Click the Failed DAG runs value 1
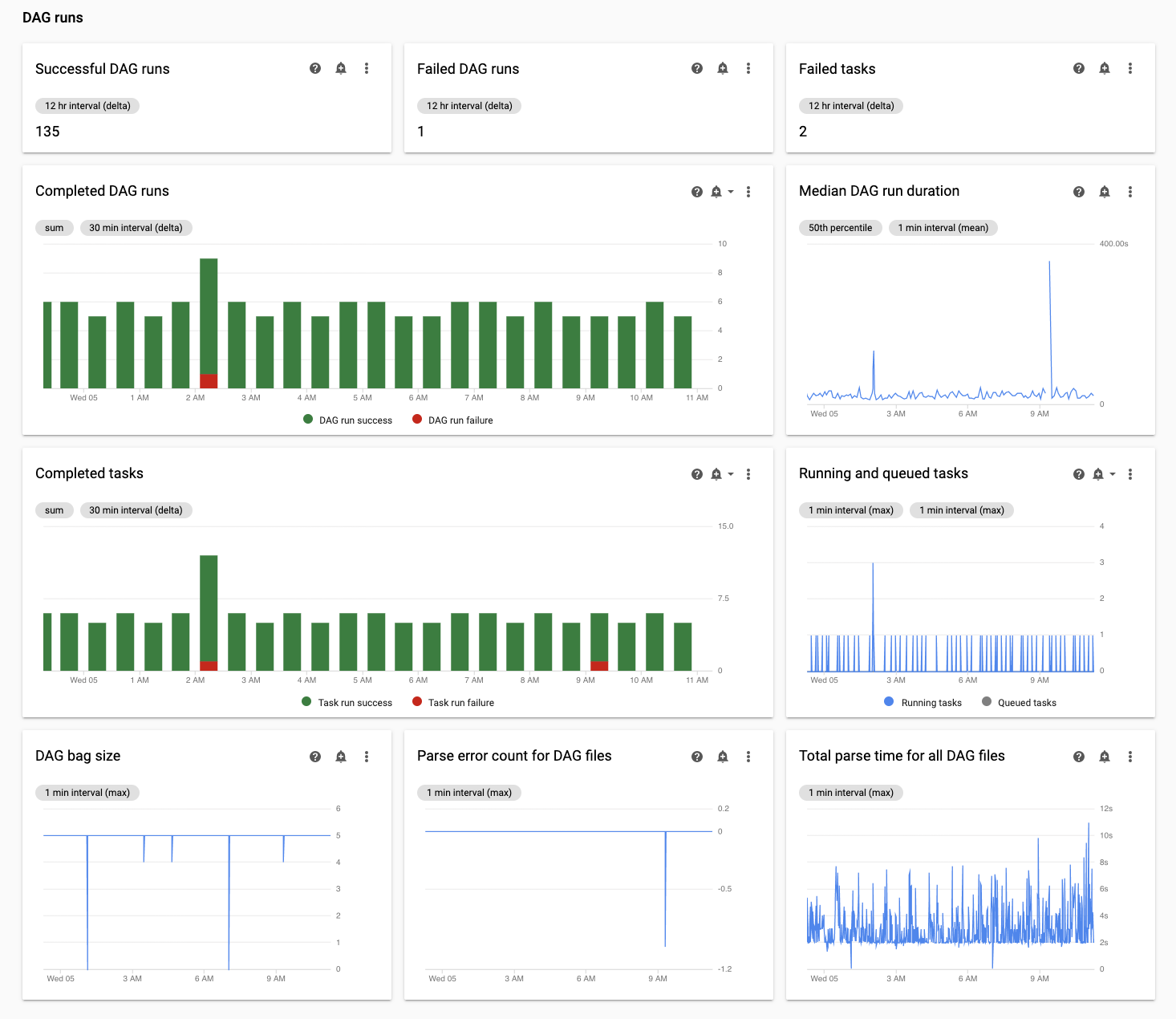Image resolution: width=1176 pixels, height=1019 pixels. point(421,132)
